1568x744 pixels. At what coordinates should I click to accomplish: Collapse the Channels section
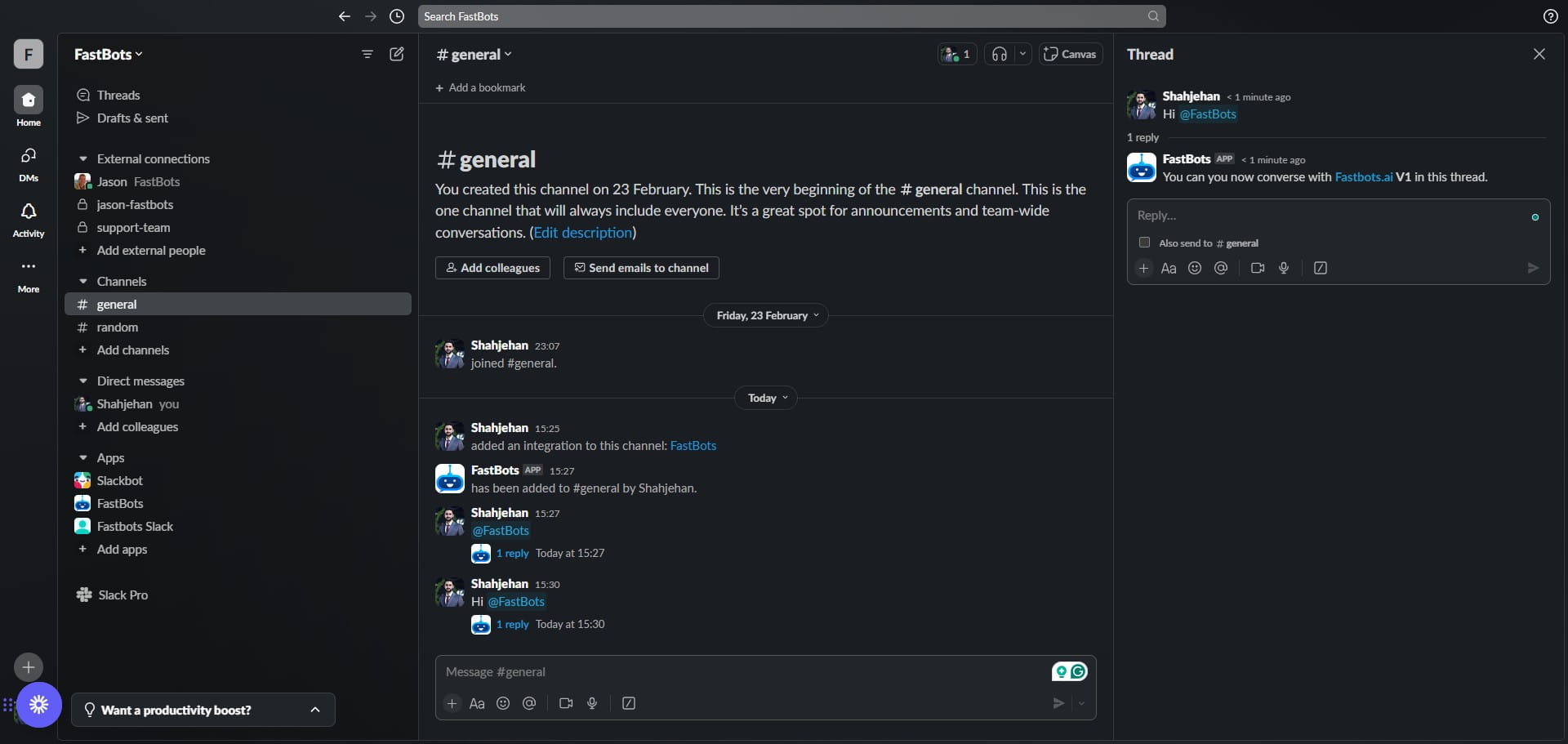pos(82,281)
